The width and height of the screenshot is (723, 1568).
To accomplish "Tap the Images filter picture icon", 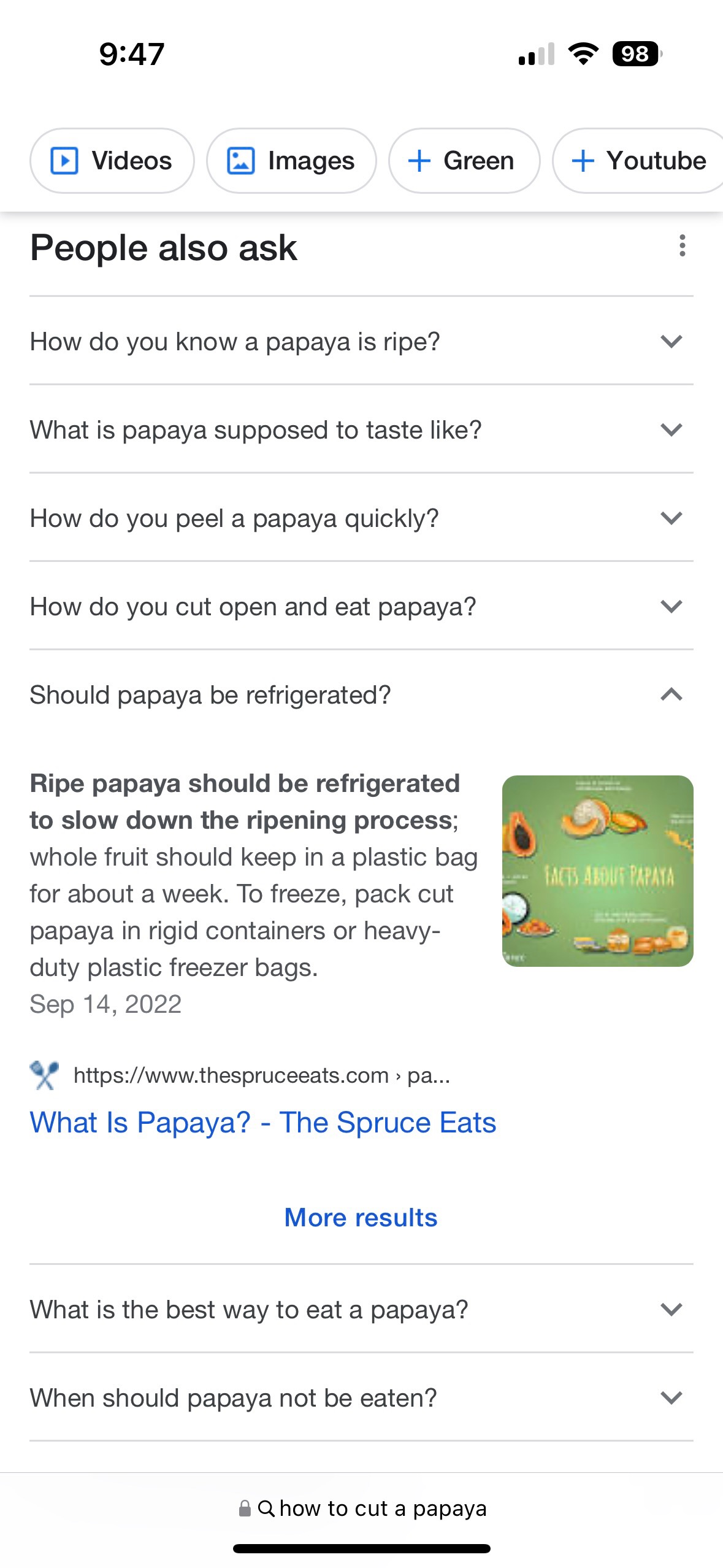I will [x=240, y=161].
